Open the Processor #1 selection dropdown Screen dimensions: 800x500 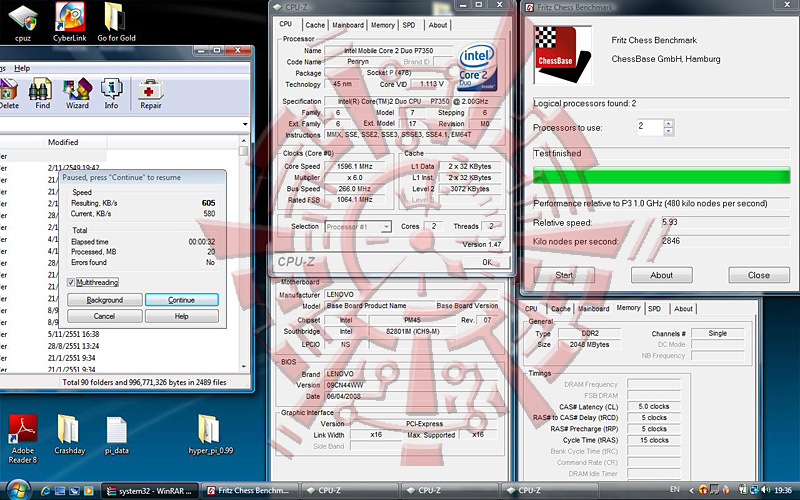pyautogui.click(x=386, y=227)
